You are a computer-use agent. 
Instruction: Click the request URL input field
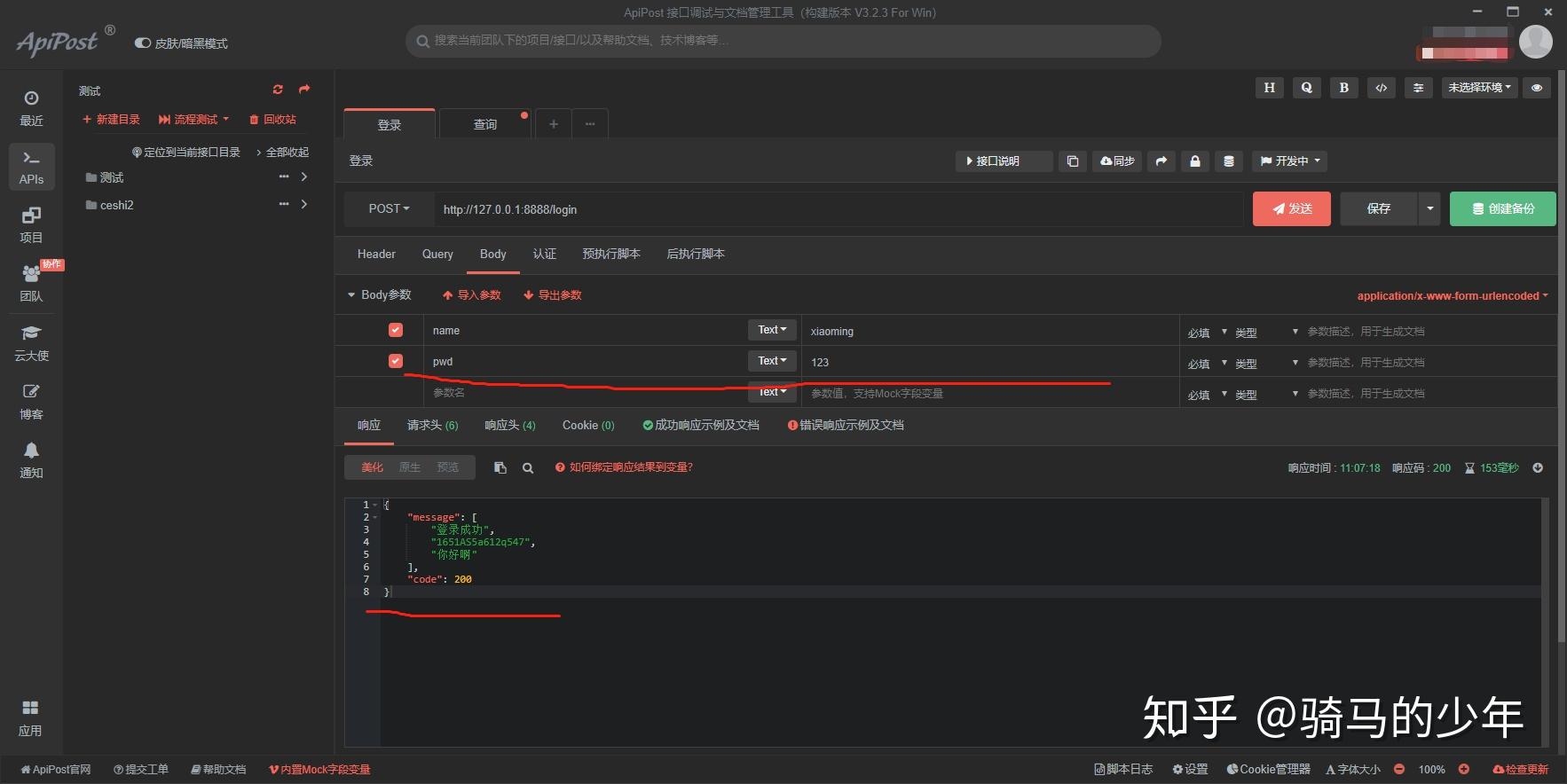[839, 209]
